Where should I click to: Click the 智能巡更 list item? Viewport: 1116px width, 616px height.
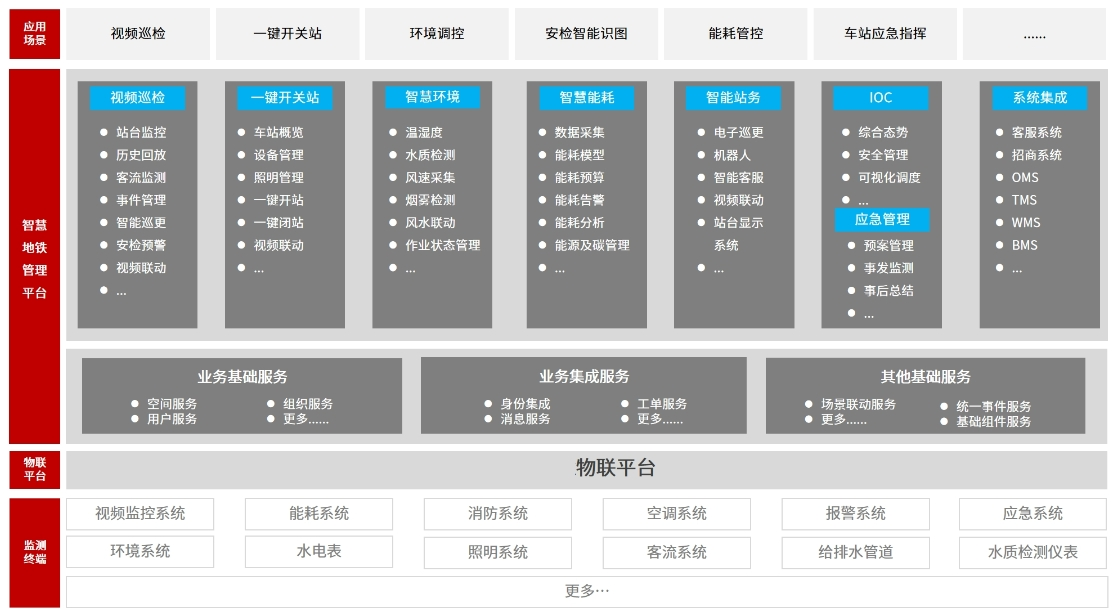(x=141, y=223)
